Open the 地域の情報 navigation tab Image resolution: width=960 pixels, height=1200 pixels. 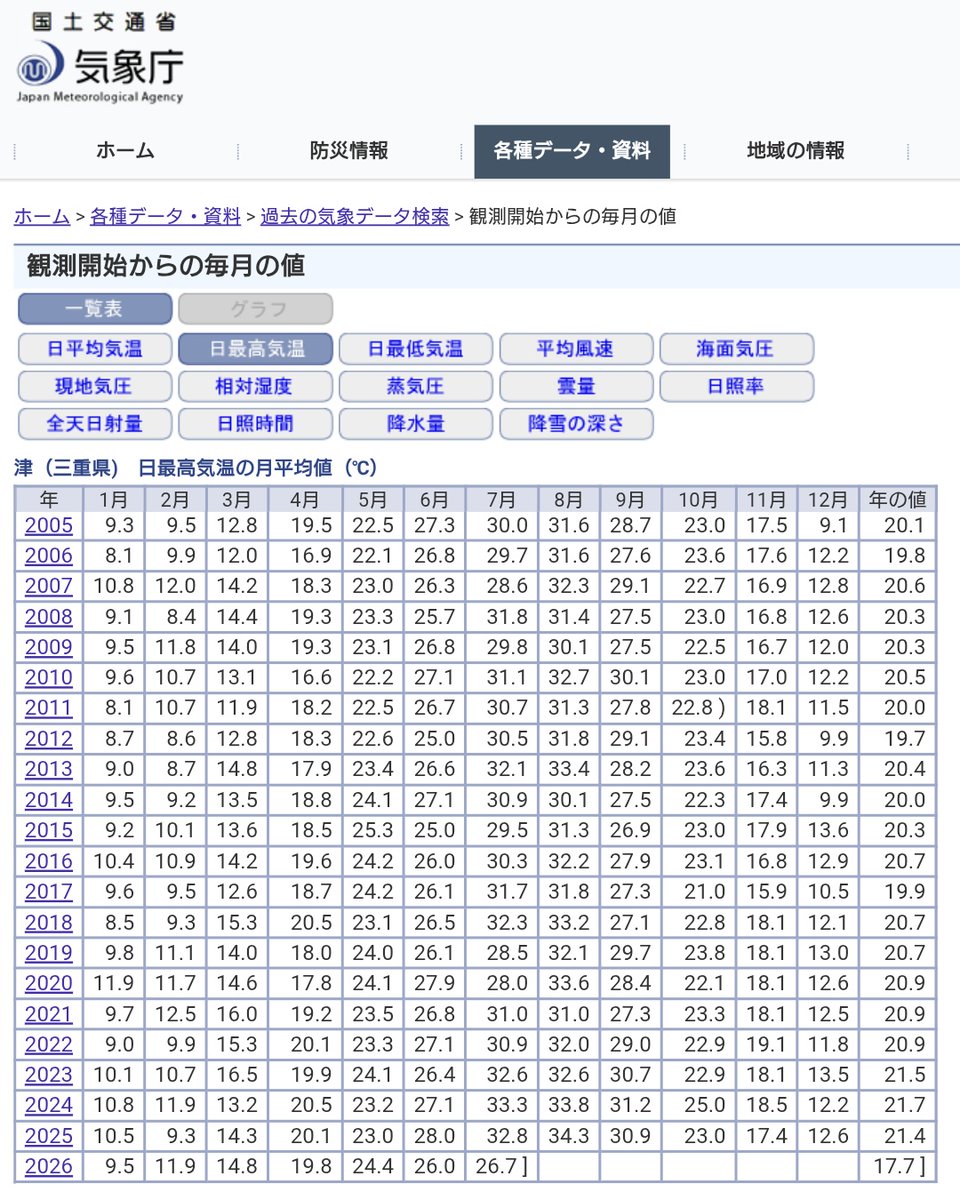point(796,151)
